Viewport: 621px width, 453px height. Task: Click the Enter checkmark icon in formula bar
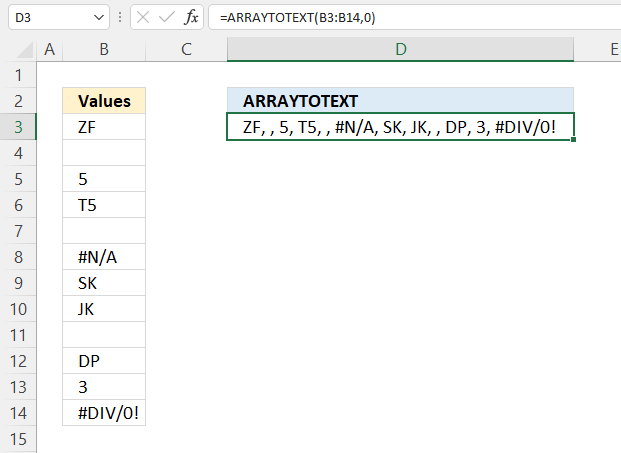(x=166, y=18)
